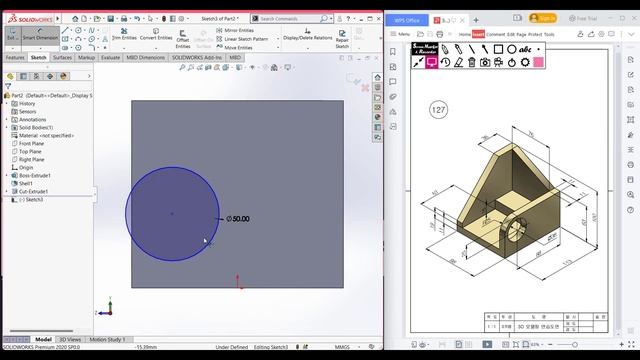The width and height of the screenshot is (640, 360).
Task: Toggle the cursor arrow mode in ScreenMarker
Action: [418, 62]
